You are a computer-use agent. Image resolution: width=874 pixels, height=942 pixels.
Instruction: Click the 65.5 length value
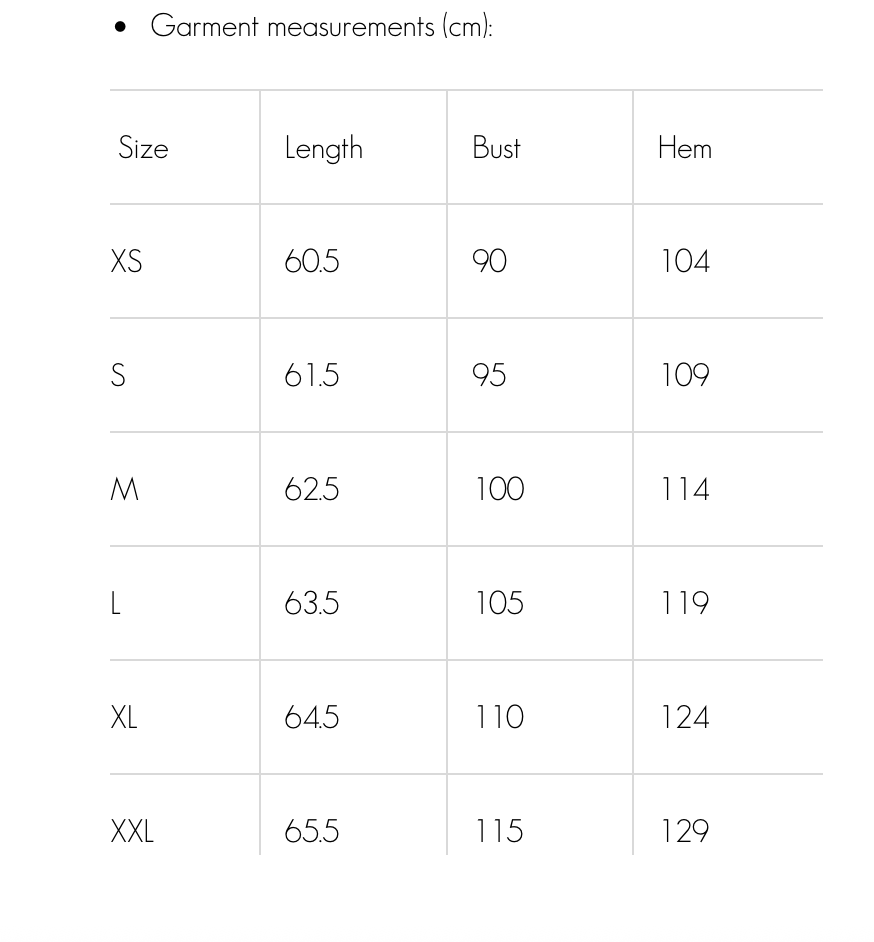312,832
